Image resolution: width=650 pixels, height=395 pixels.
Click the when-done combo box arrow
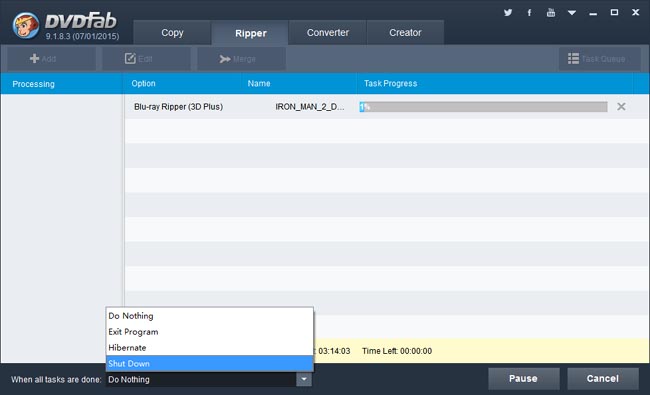pos(304,379)
